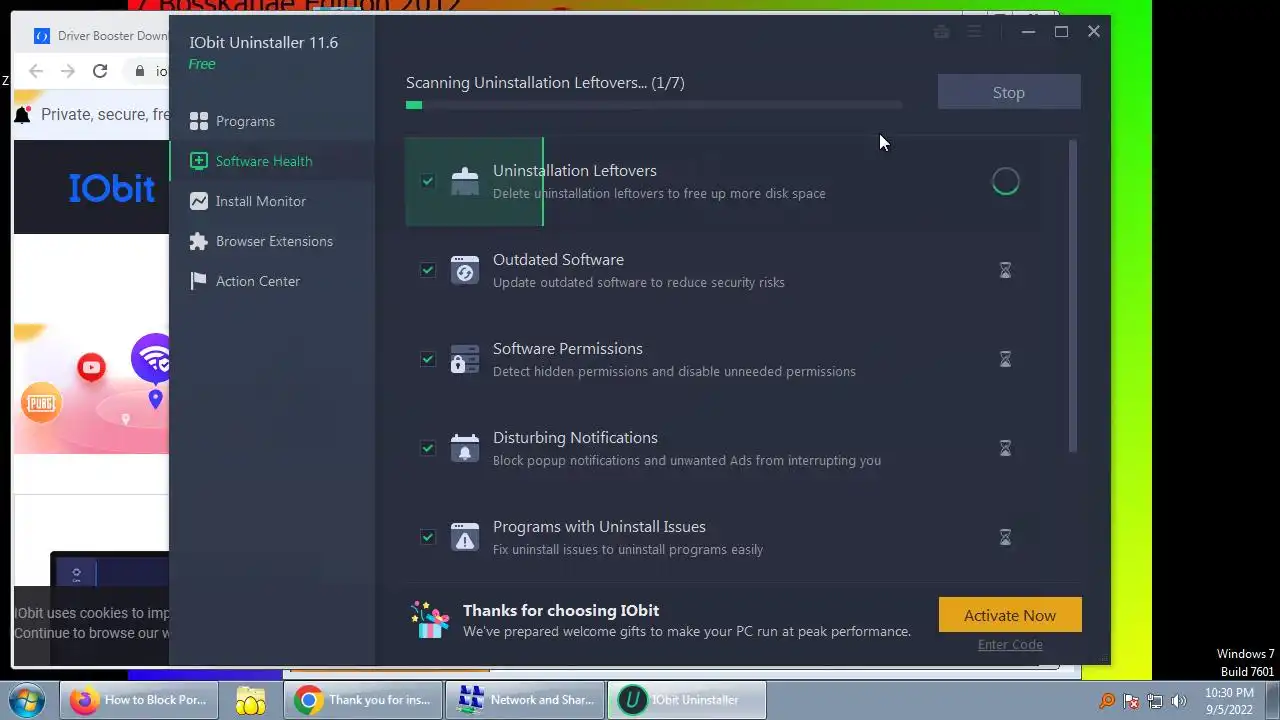Viewport: 1280px width, 720px height.
Task: Click the Uninstall Issues hourglass icon
Action: coord(1006,537)
